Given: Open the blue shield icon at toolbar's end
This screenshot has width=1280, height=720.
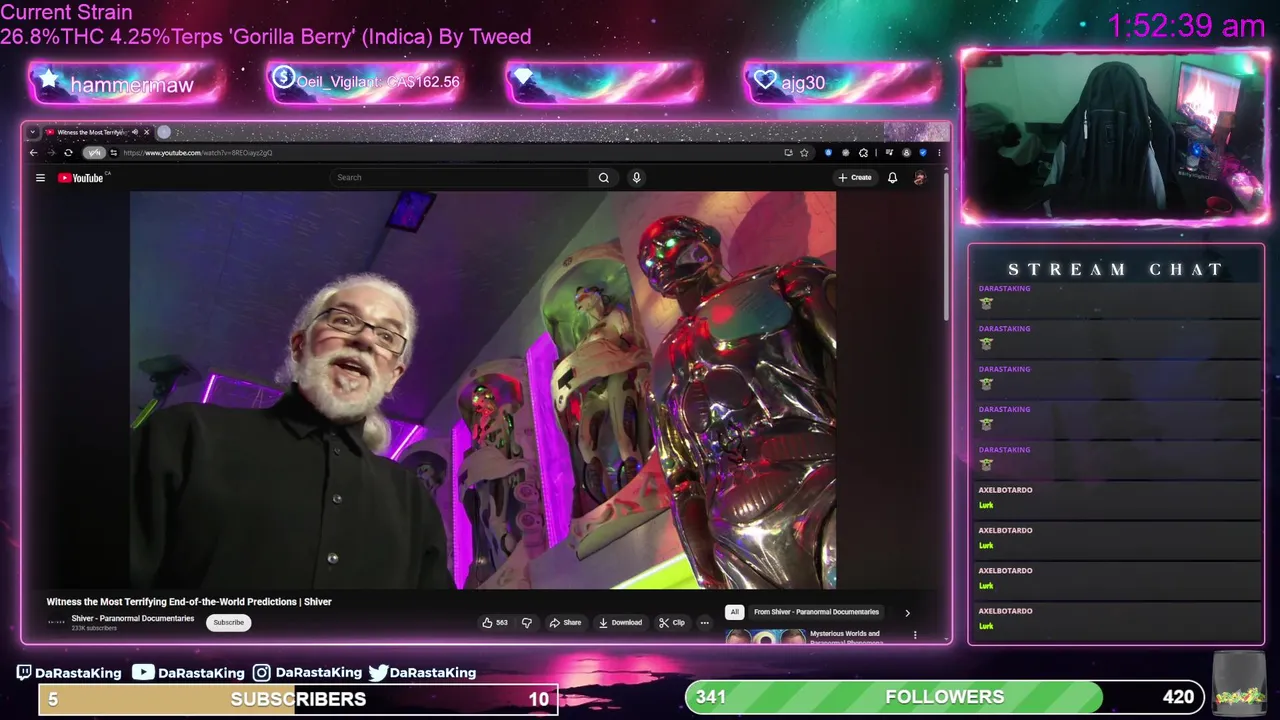Looking at the screenshot, I should pyautogui.click(x=923, y=153).
